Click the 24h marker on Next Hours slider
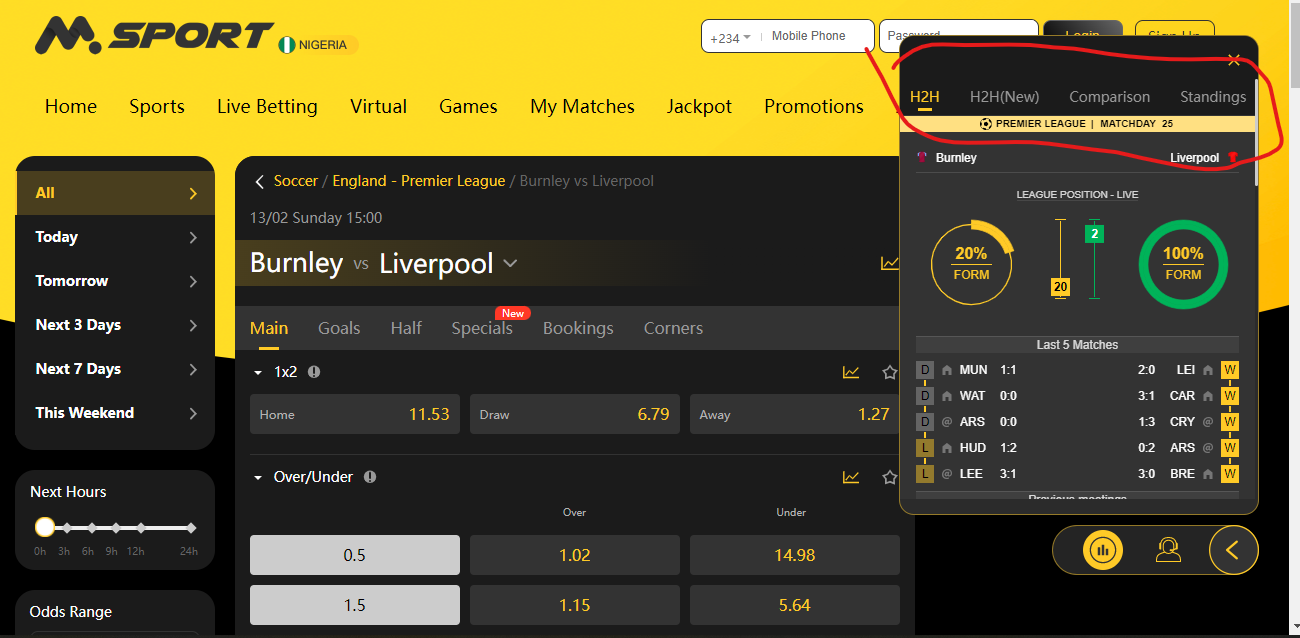This screenshot has height=638, width=1300. tap(191, 527)
